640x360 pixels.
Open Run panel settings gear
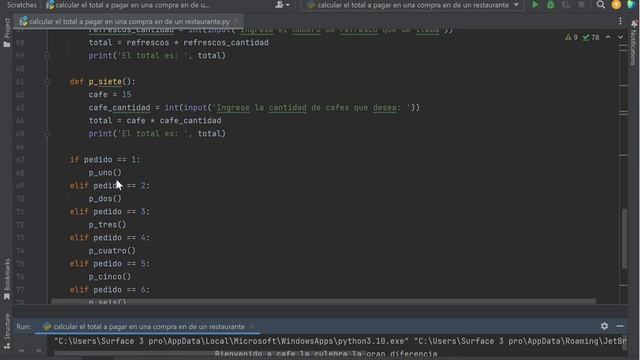click(x=604, y=326)
